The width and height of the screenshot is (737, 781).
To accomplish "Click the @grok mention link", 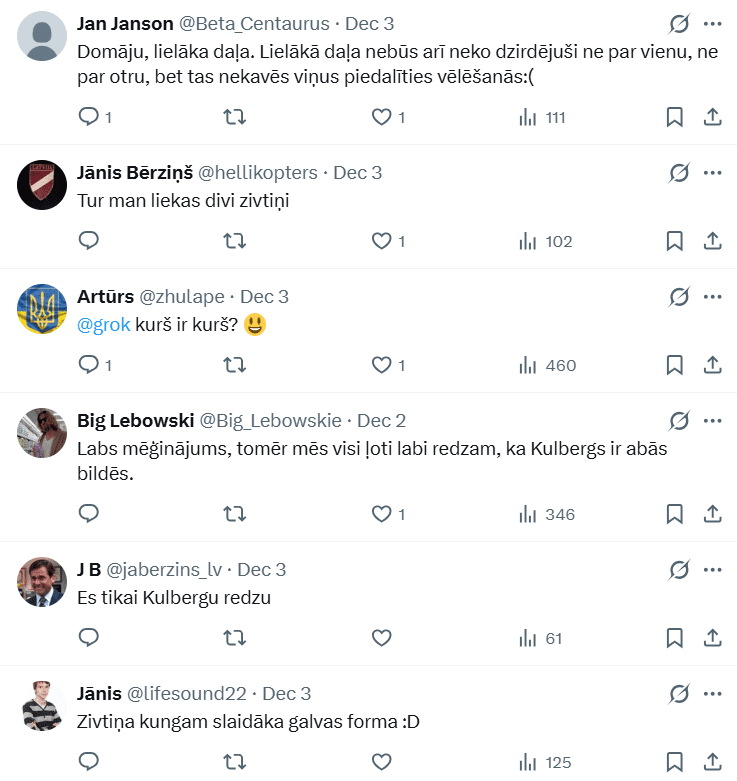I will pyautogui.click(x=104, y=325).
